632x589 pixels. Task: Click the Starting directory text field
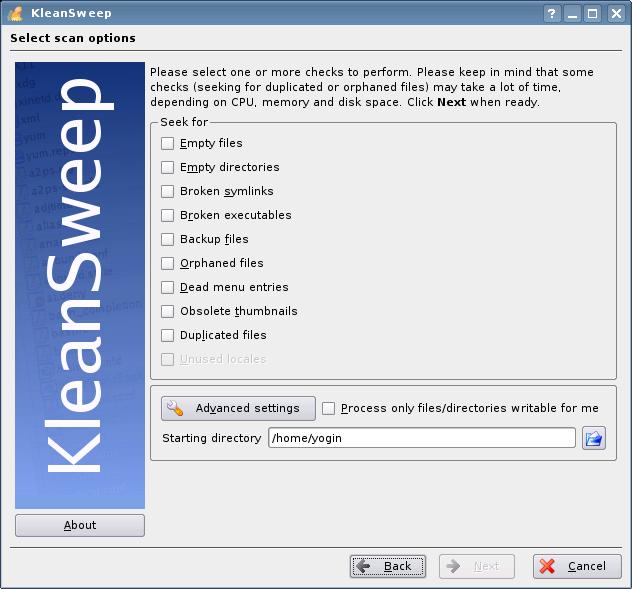(x=422, y=438)
